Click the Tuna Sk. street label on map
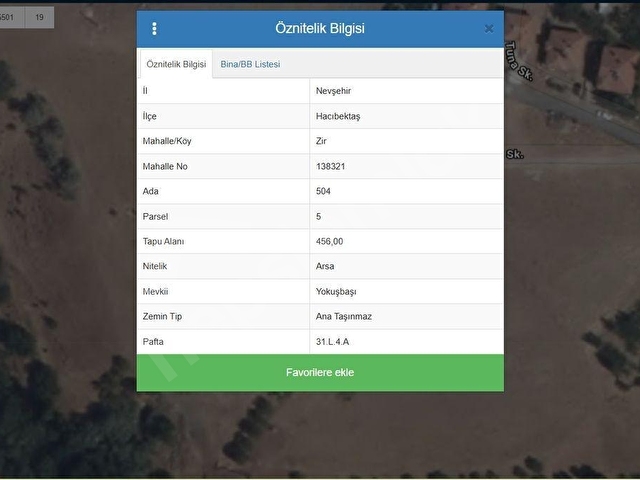Viewport: 640px width, 480px height. (519, 60)
